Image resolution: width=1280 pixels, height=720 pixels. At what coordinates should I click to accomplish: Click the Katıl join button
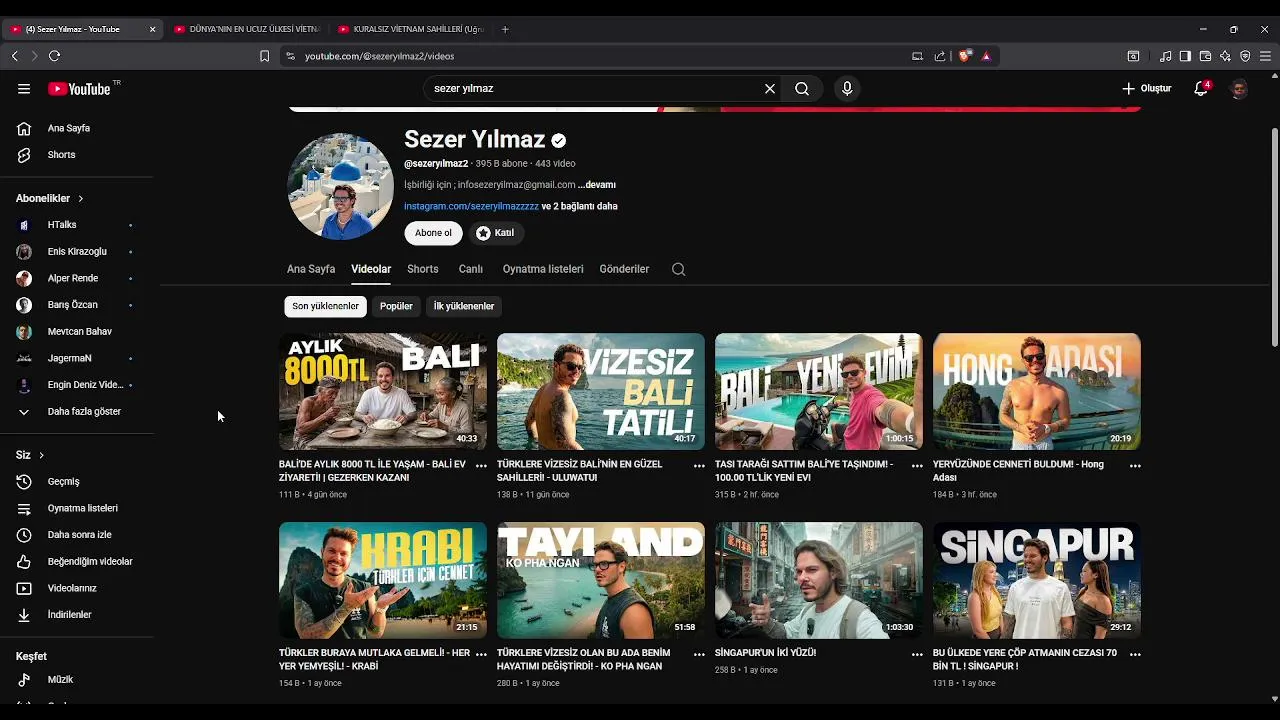[496, 233]
